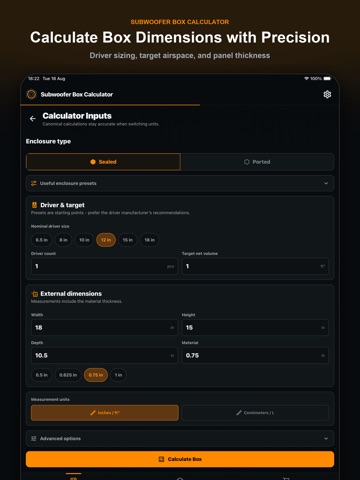Select the Ported enclosure type

[257, 162]
